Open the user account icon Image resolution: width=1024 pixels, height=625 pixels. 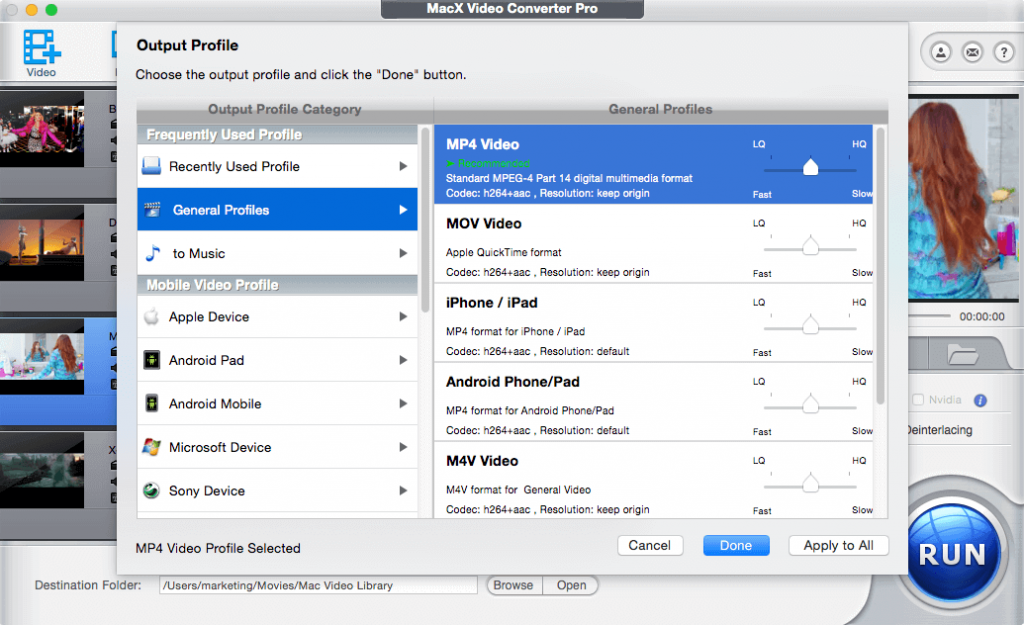(x=940, y=52)
